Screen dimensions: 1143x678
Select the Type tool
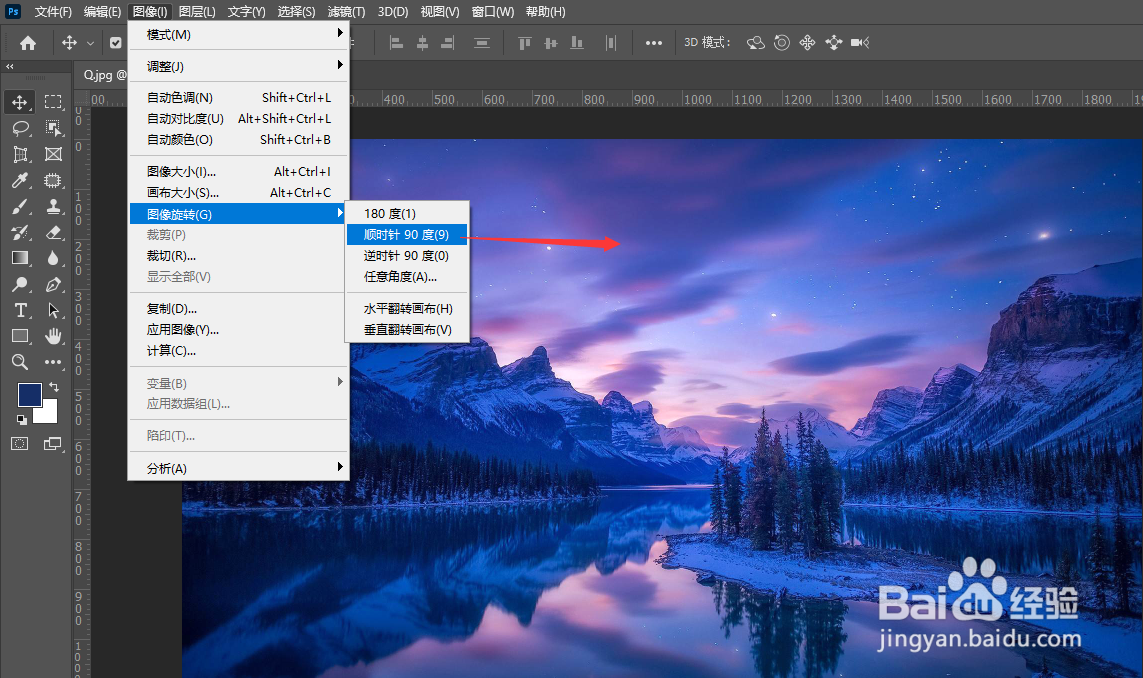[x=21, y=310]
